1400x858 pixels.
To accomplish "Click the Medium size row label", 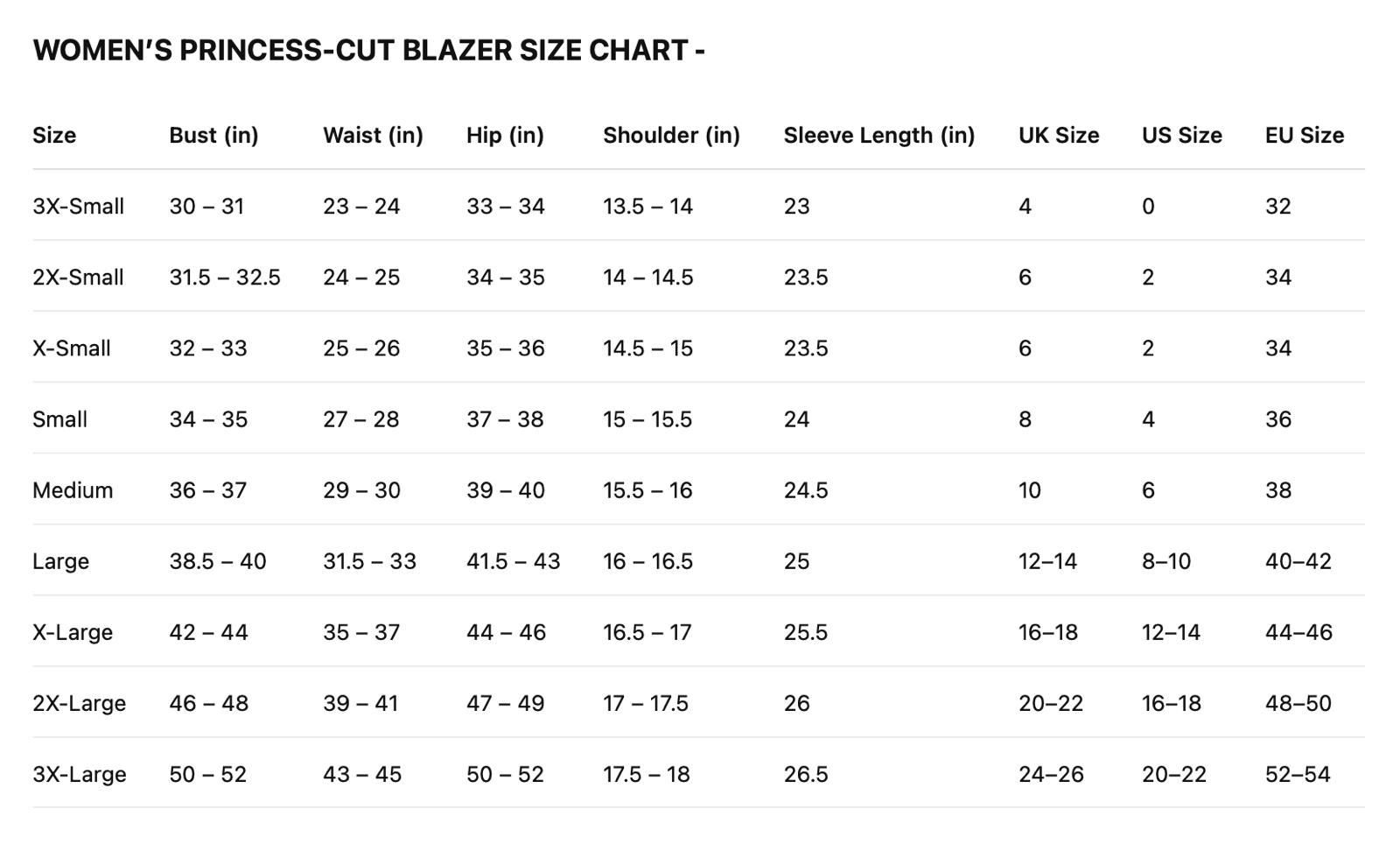I will pyautogui.click(x=73, y=490).
